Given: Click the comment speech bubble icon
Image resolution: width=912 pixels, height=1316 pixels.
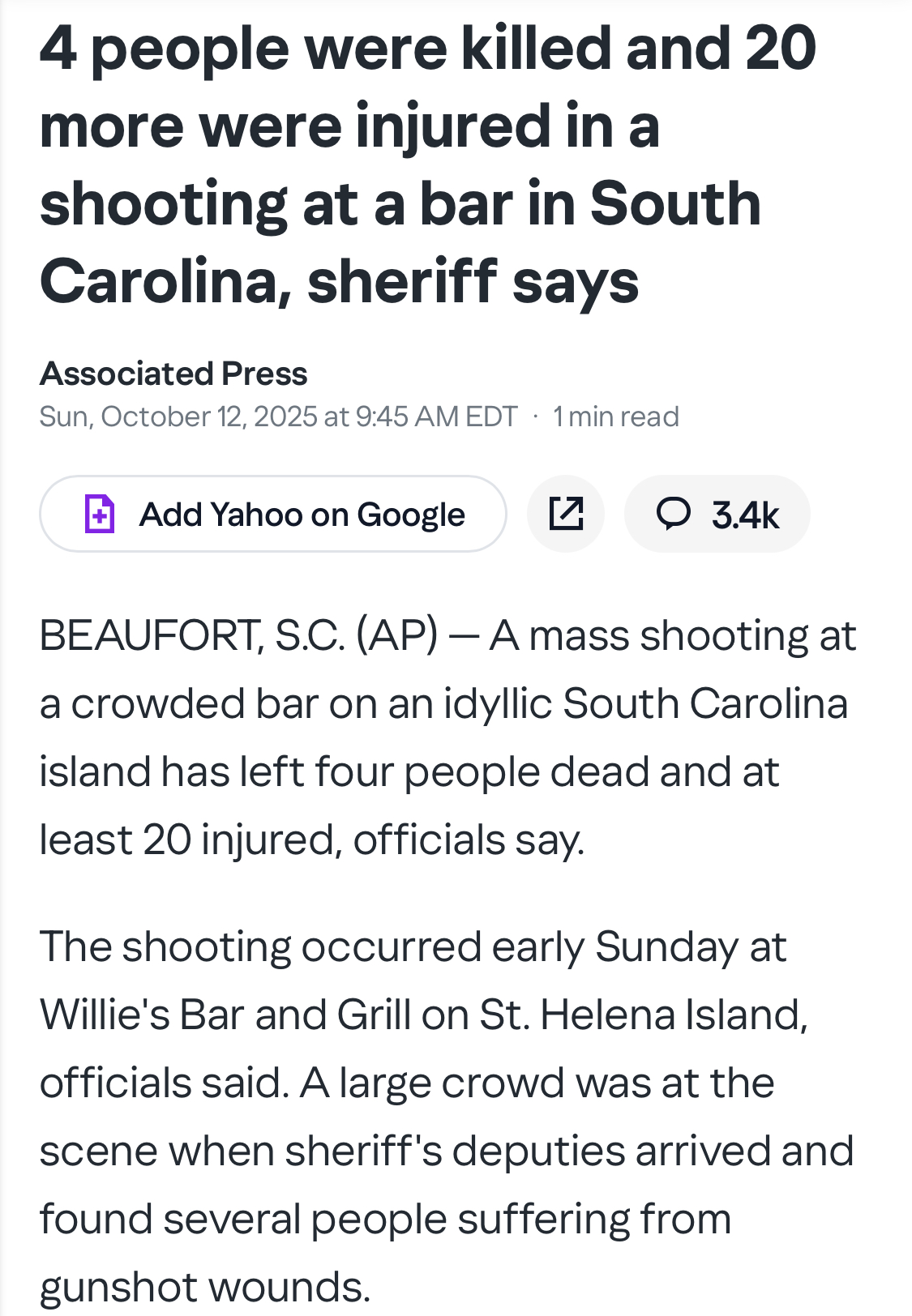Looking at the screenshot, I should 674,514.
